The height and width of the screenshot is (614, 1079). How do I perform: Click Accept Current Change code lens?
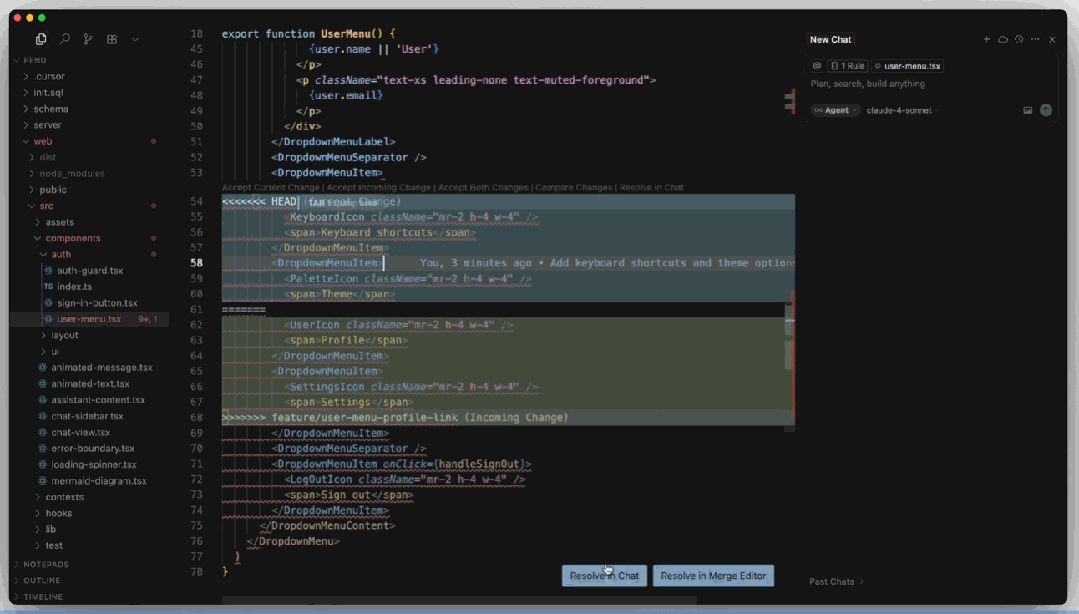click(x=271, y=187)
